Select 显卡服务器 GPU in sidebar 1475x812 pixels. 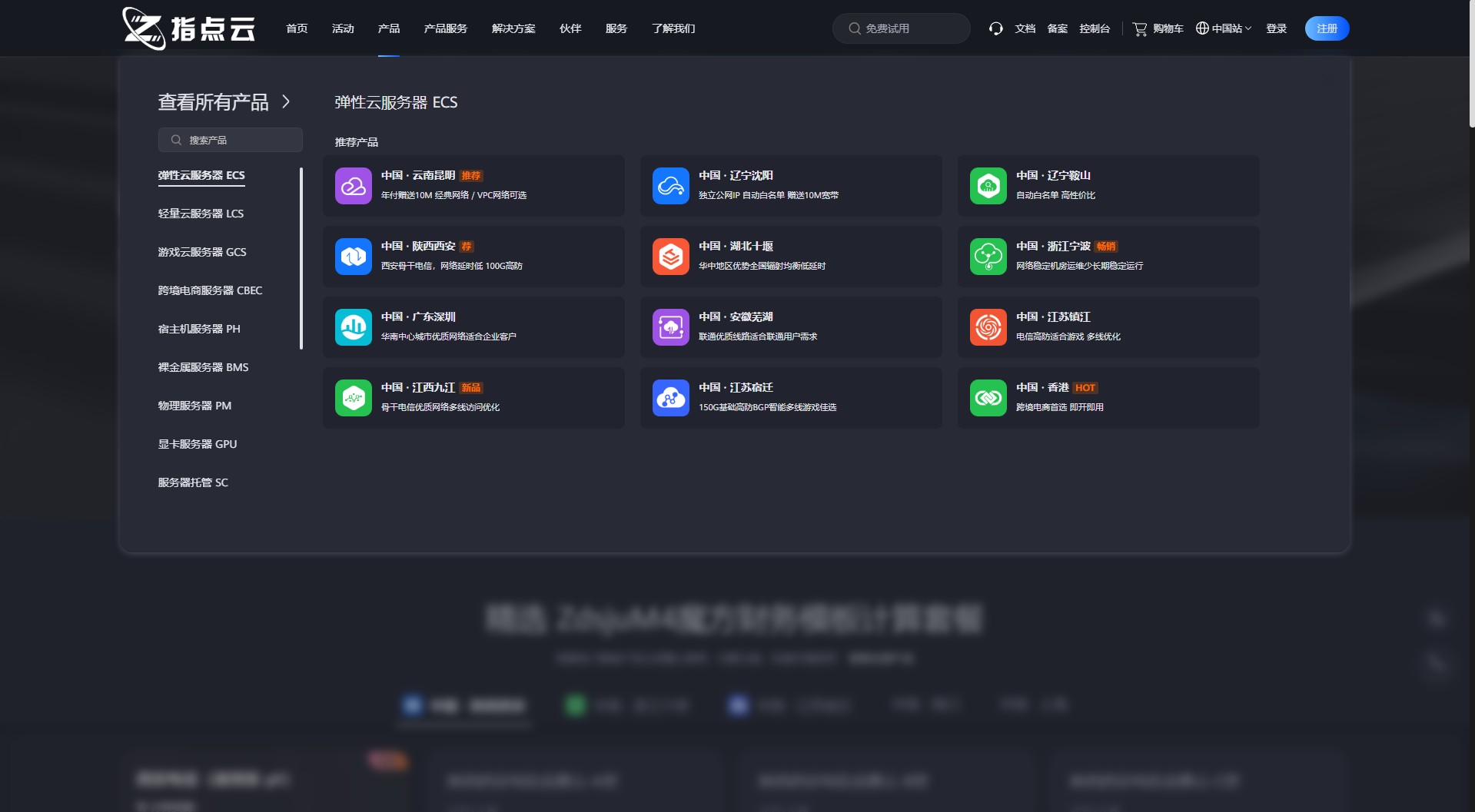[x=198, y=444]
